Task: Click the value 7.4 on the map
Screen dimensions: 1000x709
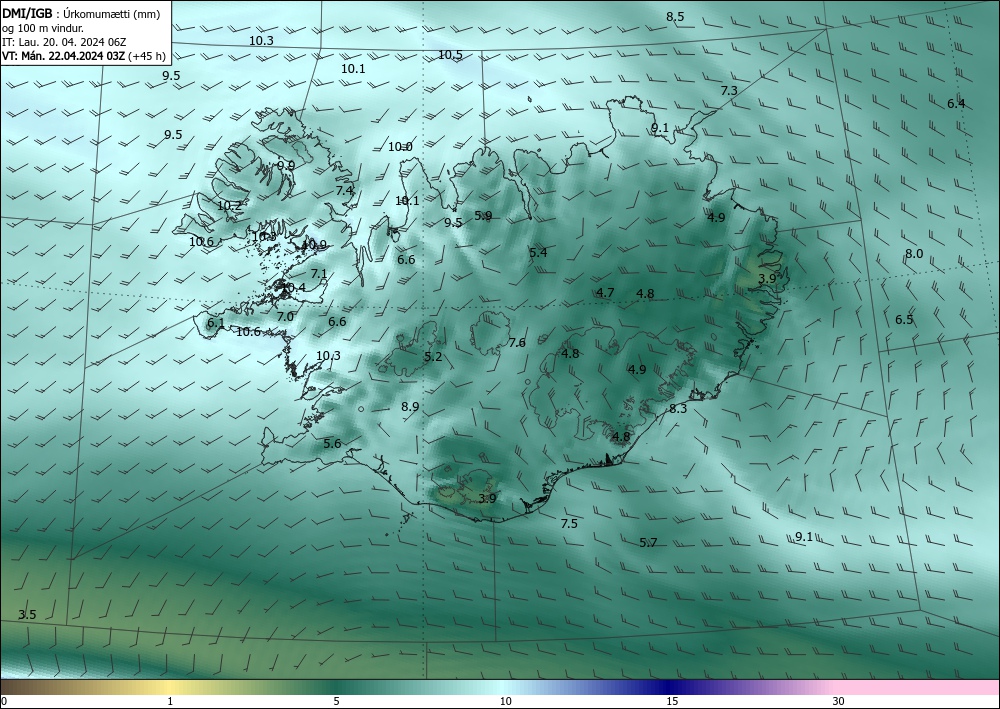Action: point(344,190)
